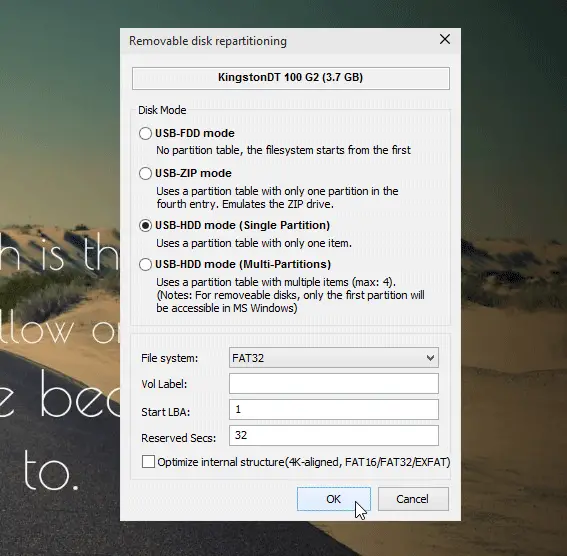
Task: Click the Removable disk repartitioning title bar
Action: (x=278, y=41)
